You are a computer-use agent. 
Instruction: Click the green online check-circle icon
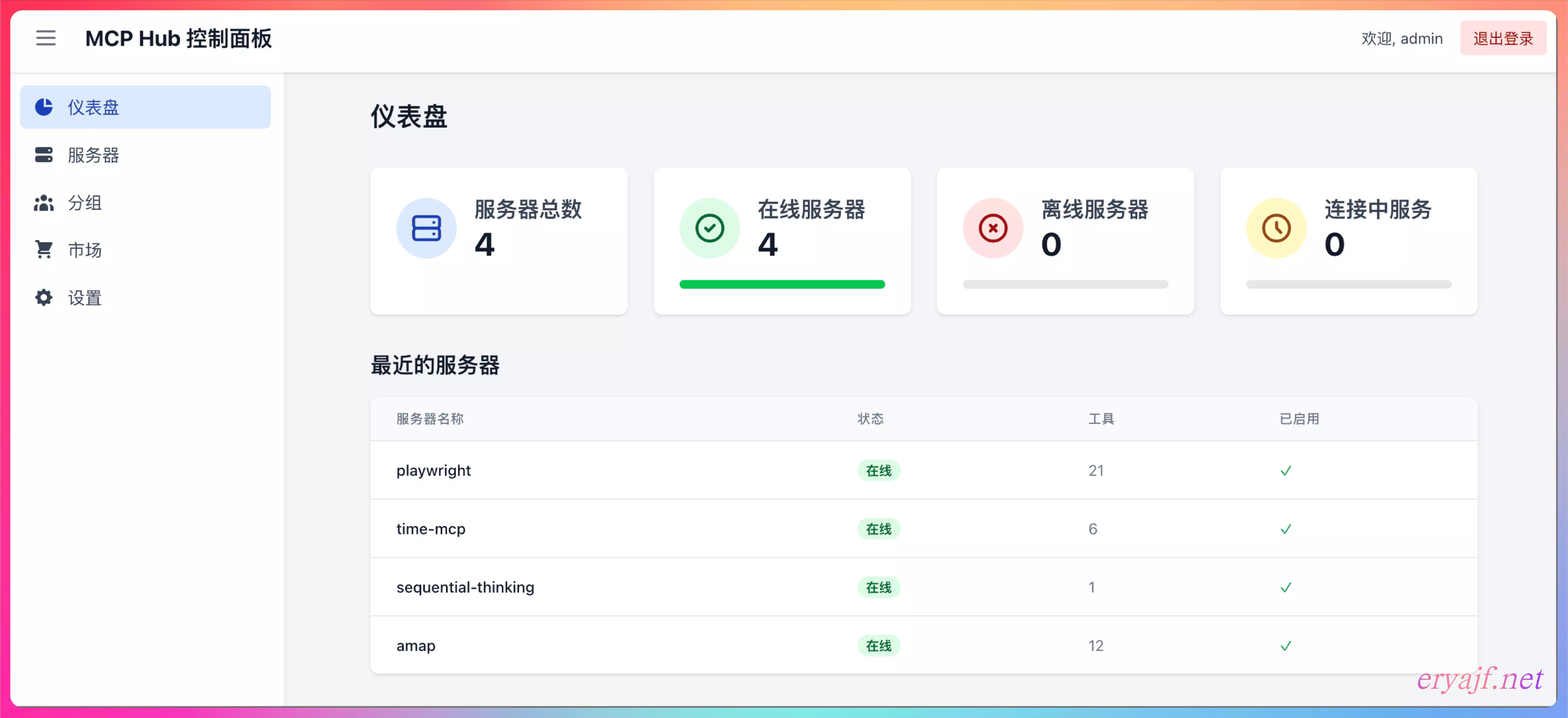tap(709, 228)
